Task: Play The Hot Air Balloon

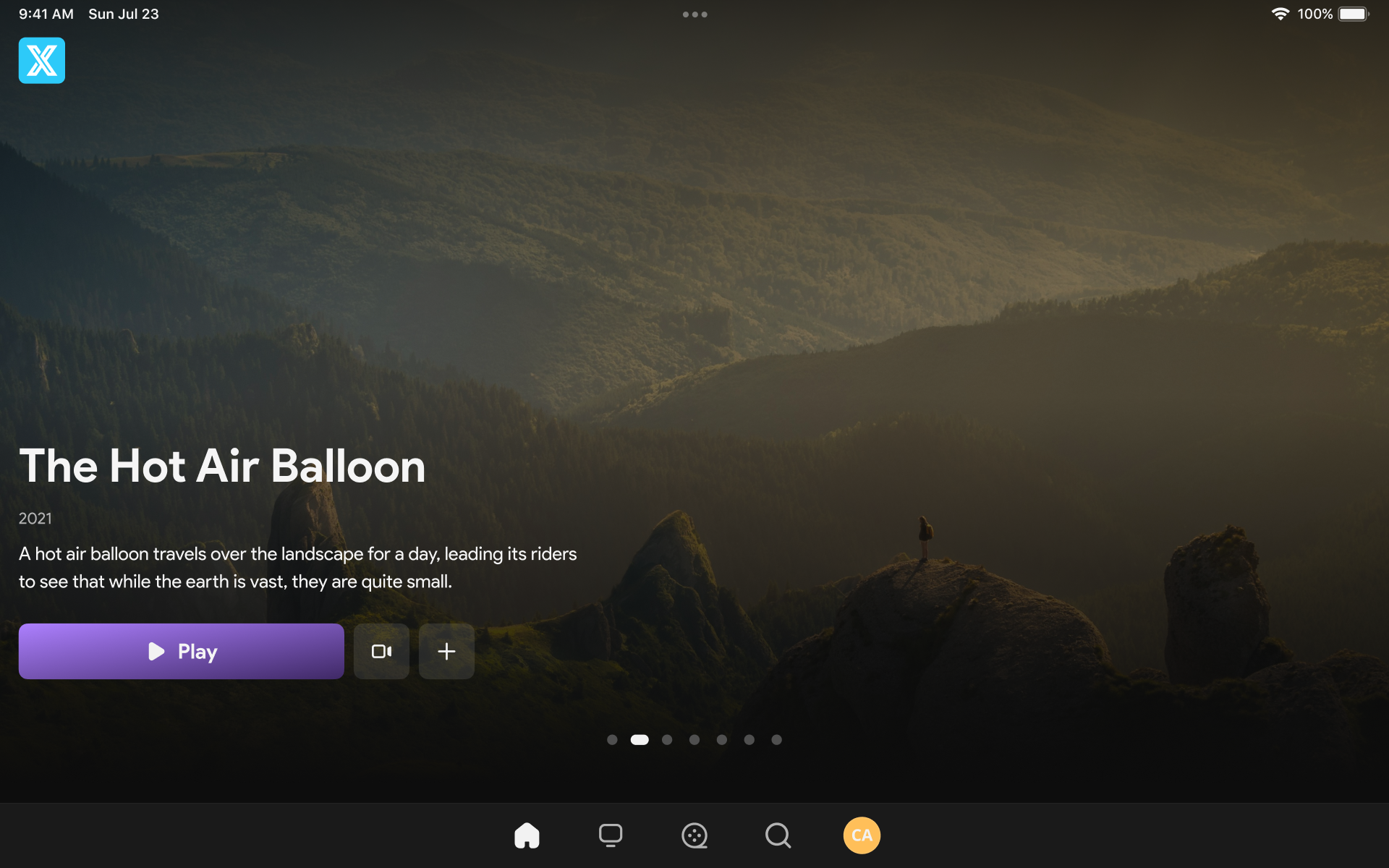Action: coord(181,651)
